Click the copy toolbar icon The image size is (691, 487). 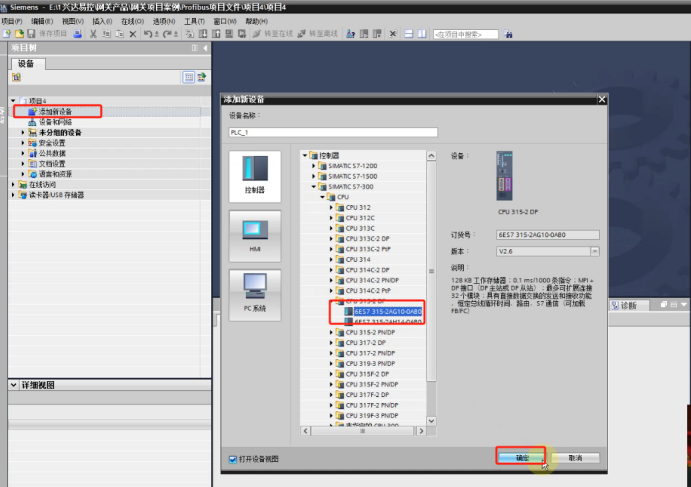point(106,34)
